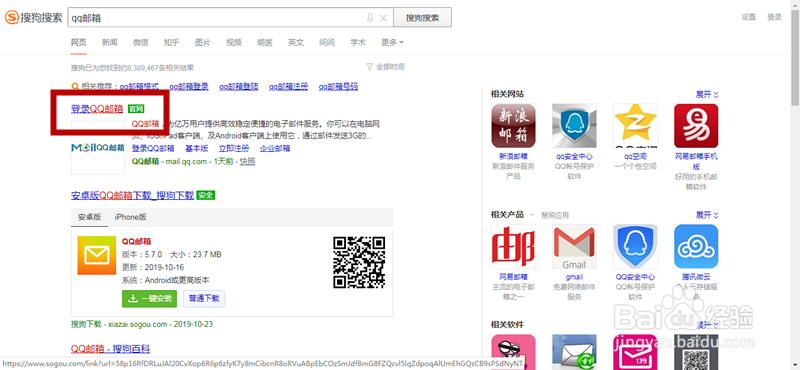Click the 腾讯微云 text link
800x370 pixels.
point(696,277)
